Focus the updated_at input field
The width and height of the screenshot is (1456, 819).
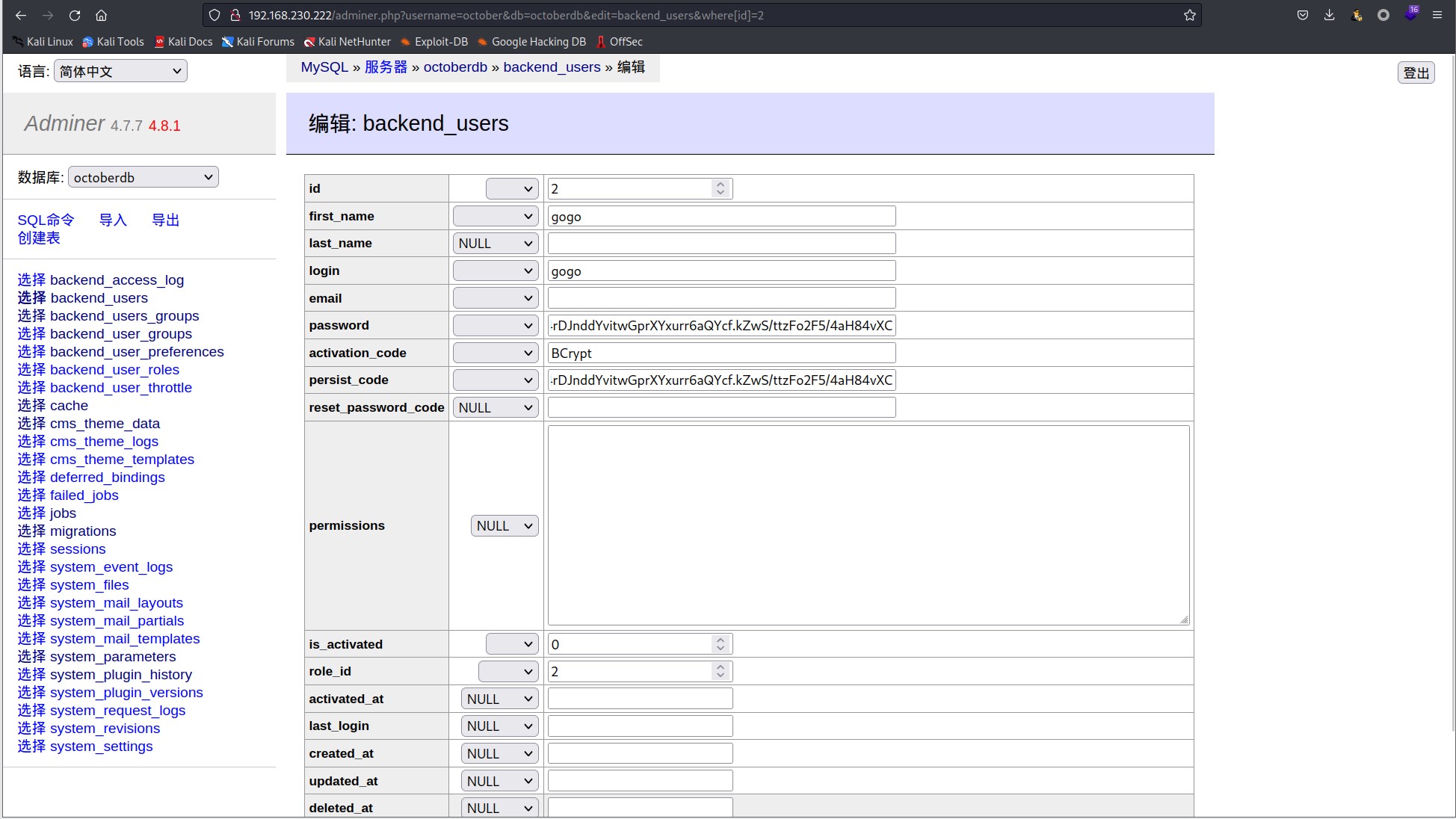point(640,781)
